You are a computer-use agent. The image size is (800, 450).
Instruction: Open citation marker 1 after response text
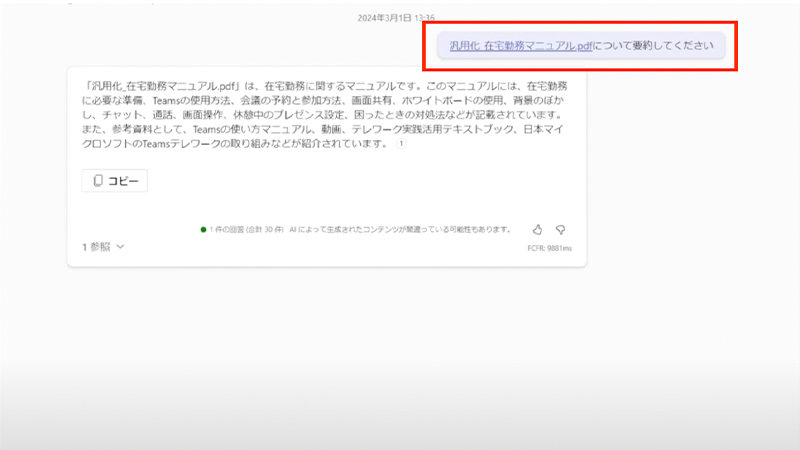(x=401, y=144)
